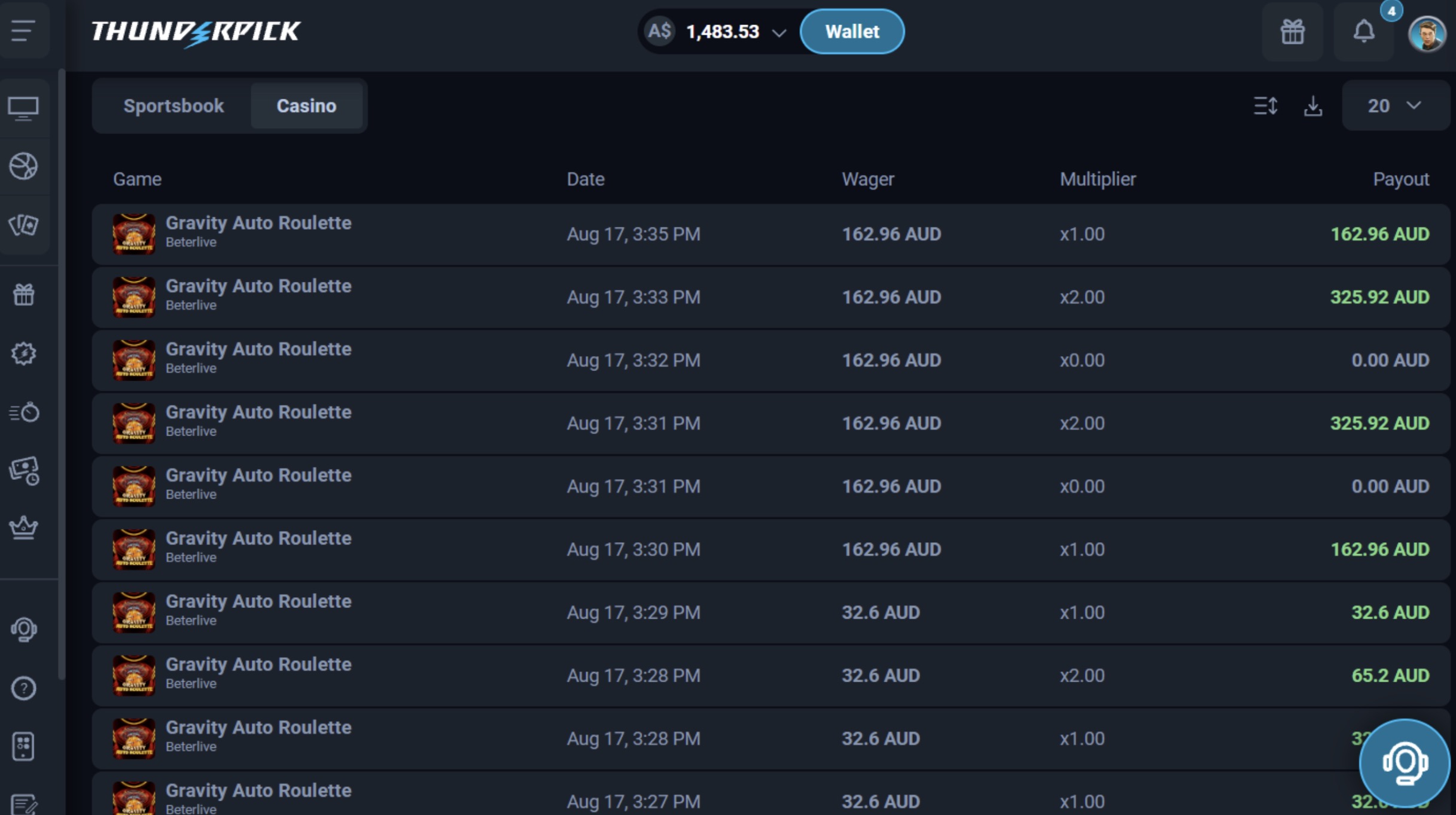Open the playing cards casino icon
The height and width of the screenshot is (815, 1456).
(x=23, y=225)
